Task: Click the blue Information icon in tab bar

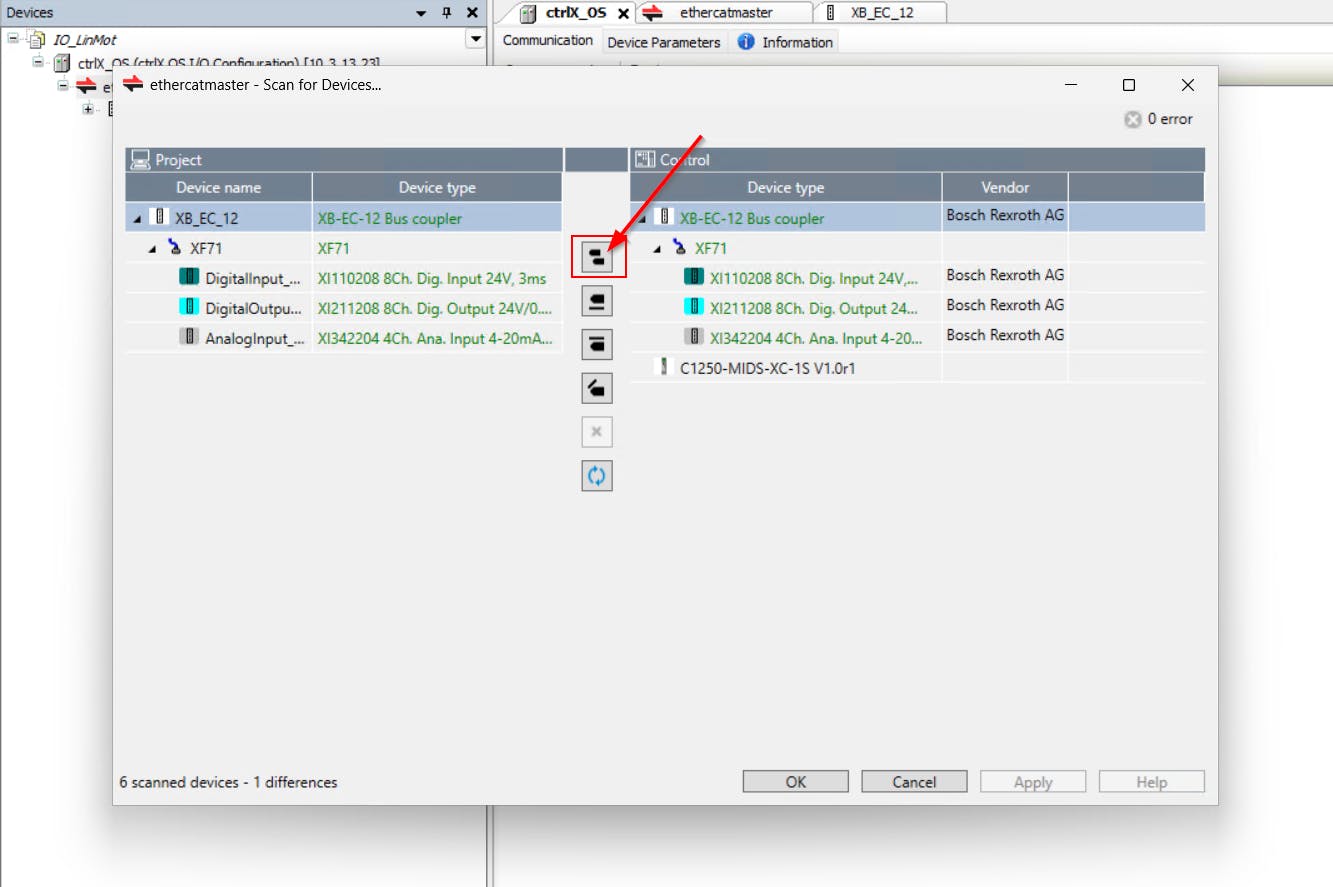Action: click(745, 42)
